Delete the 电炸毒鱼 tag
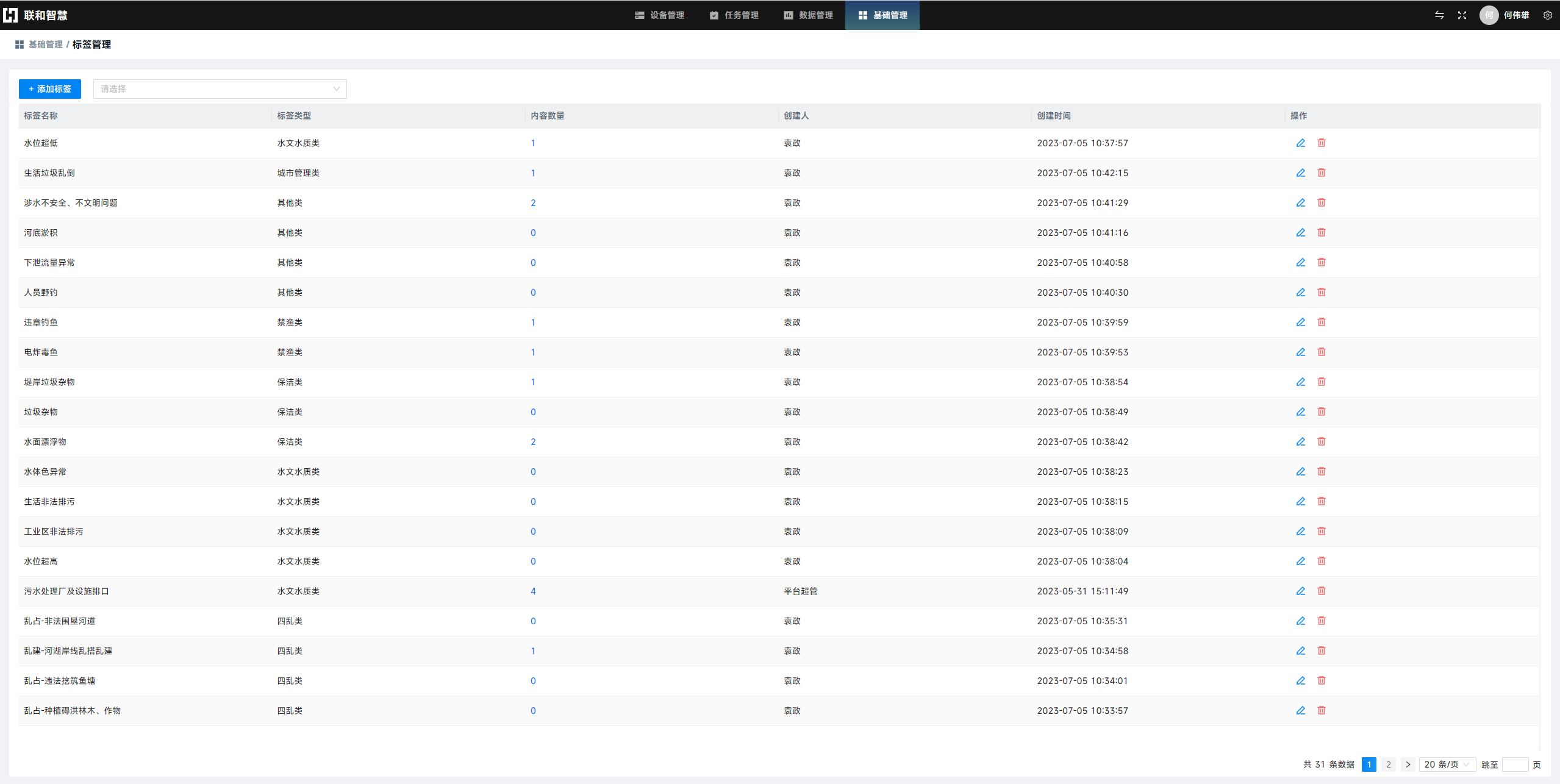The image size is (1560, 784). click(x=1321, y=352)
